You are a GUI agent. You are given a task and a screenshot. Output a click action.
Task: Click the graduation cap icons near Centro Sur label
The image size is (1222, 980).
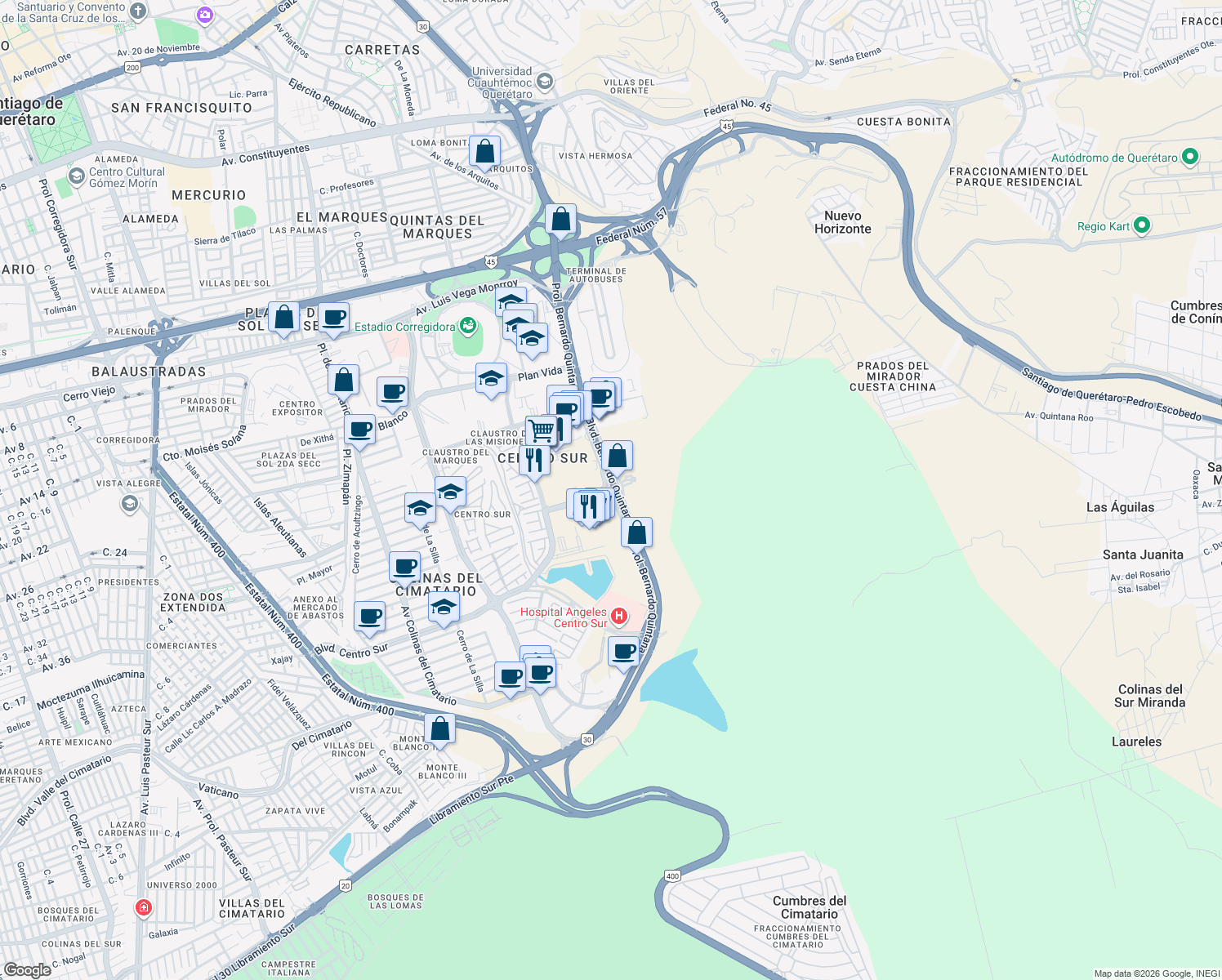[x=449, y=491]
